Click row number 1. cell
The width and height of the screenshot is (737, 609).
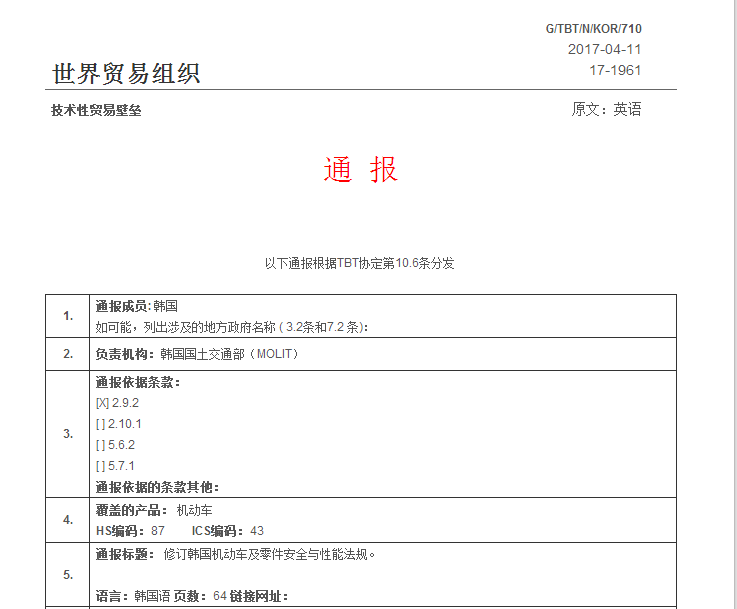coord(68,316)
